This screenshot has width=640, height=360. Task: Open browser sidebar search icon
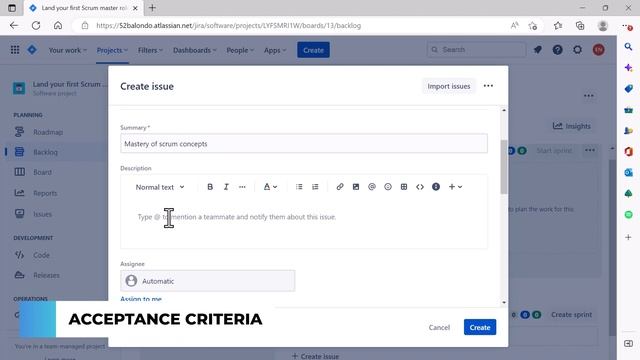pos(629,47)
